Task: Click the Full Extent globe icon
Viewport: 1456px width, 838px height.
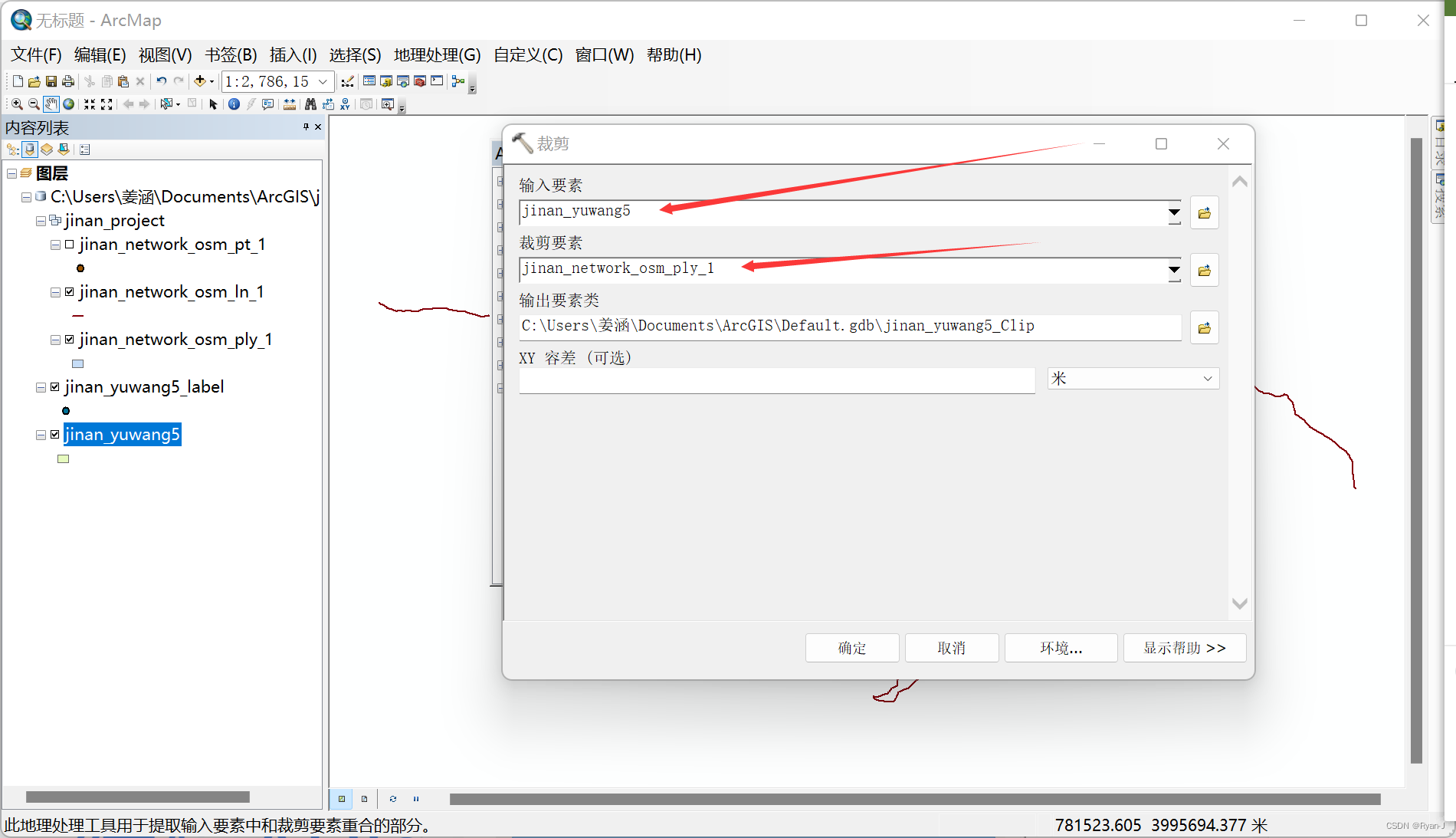Action: pyautogui.click(x=68, y=104)
